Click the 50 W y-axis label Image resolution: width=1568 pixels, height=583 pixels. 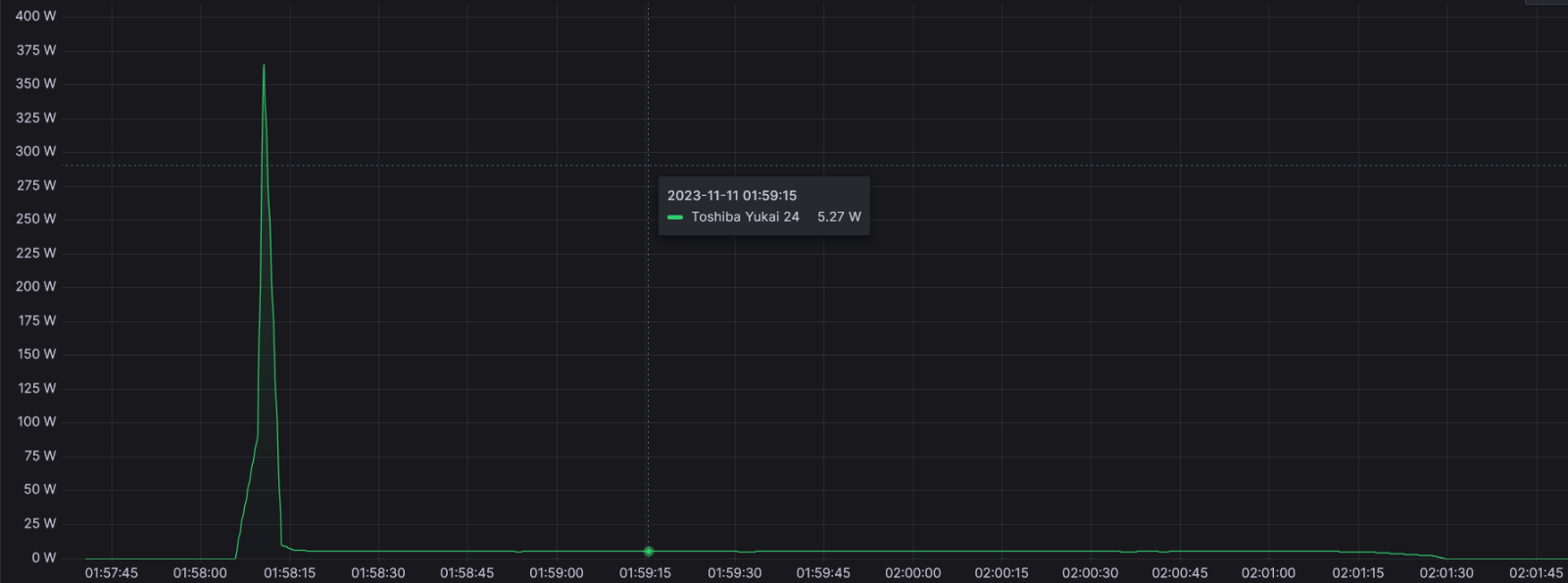pyautogui.click(x=40, y=489)
